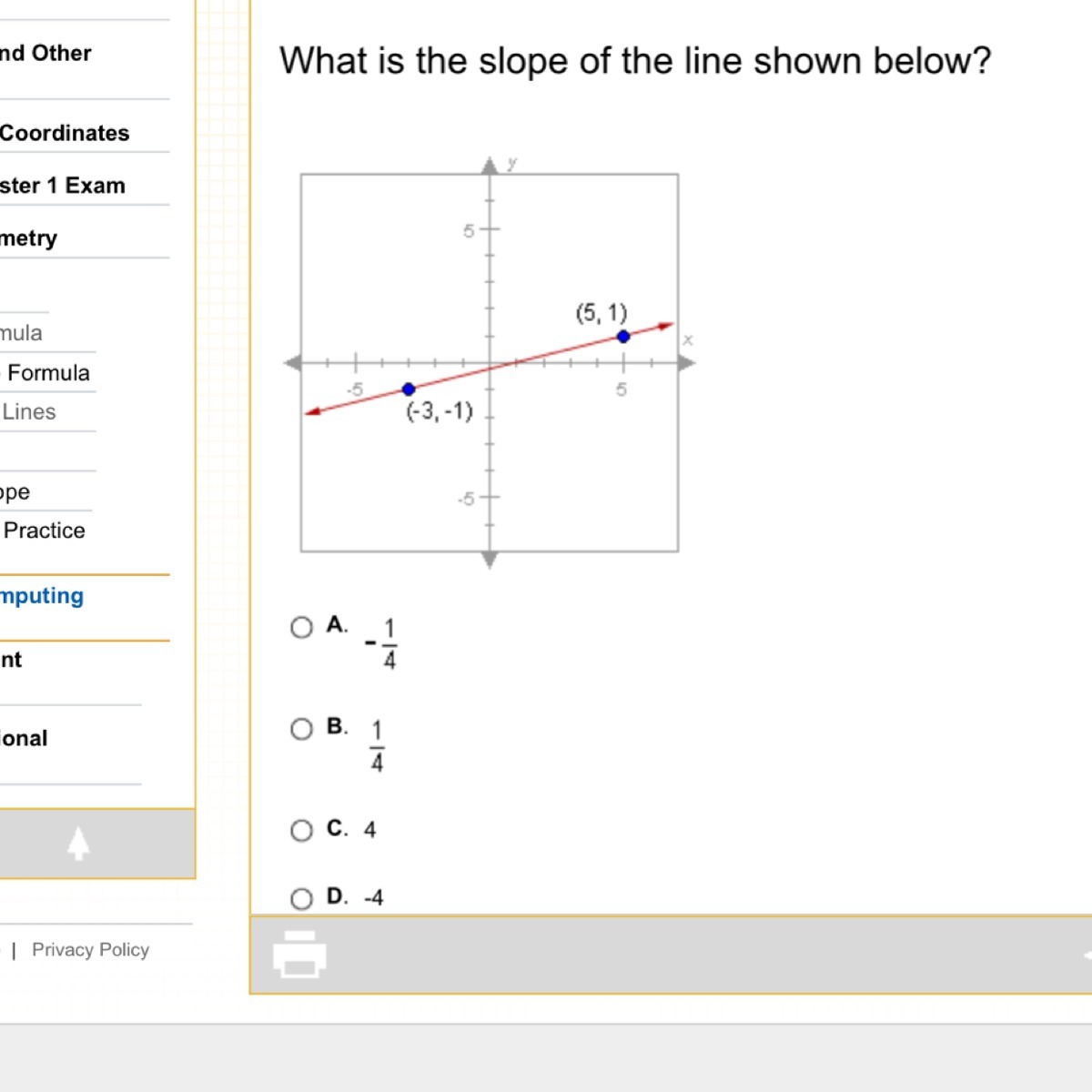Choose answer option C, 4
This screenshot has height=1092, width=1092.
[301, 830]
